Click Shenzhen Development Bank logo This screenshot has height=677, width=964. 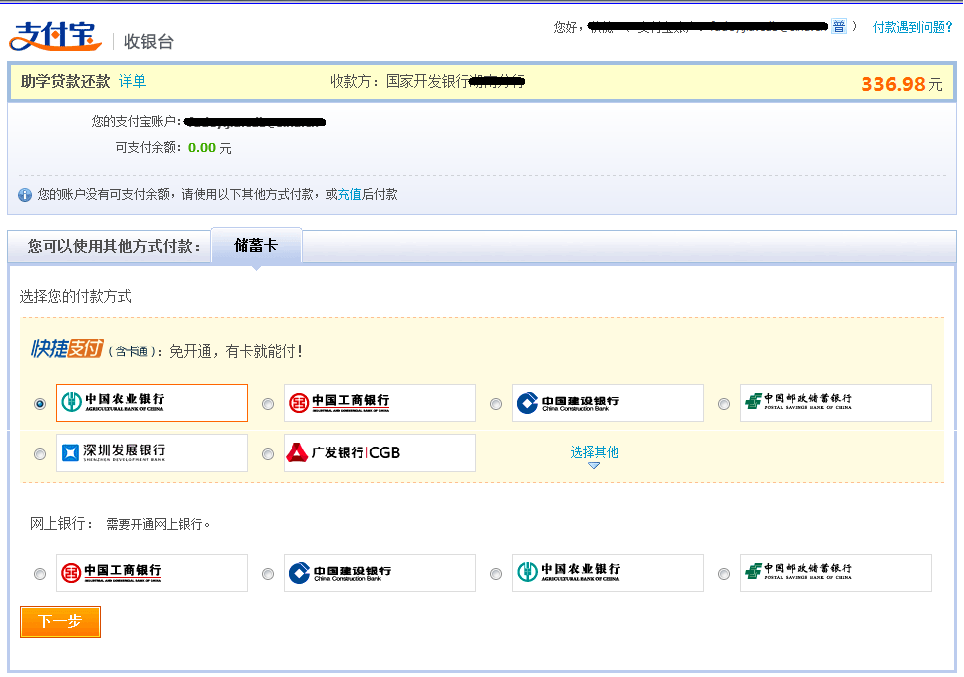[151, 453]
